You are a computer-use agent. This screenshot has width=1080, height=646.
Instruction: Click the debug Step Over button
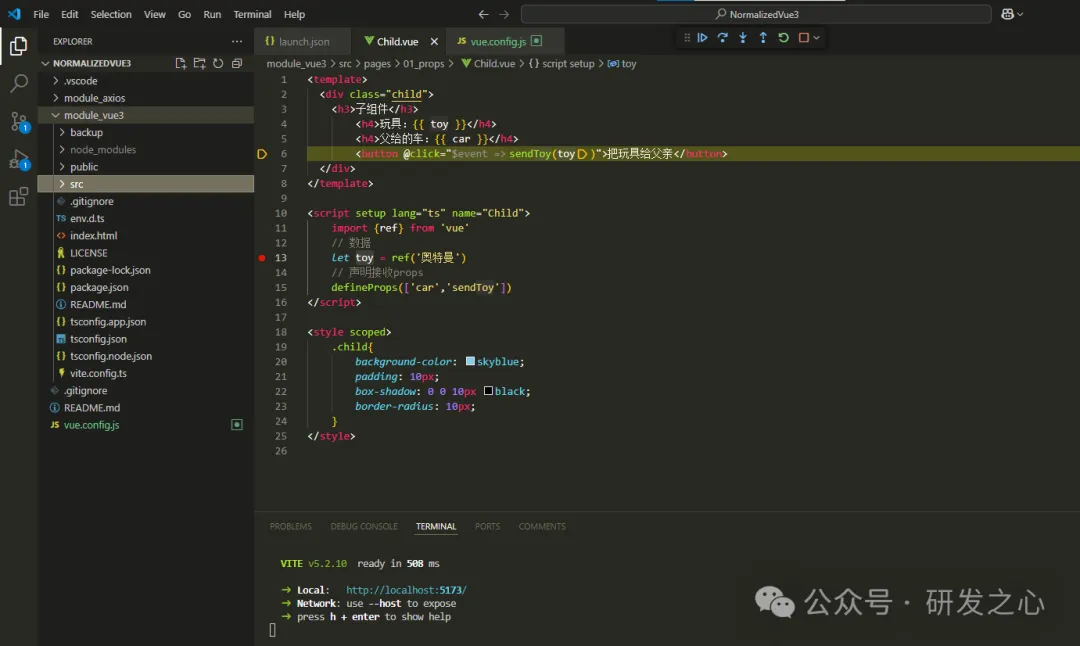723,38
